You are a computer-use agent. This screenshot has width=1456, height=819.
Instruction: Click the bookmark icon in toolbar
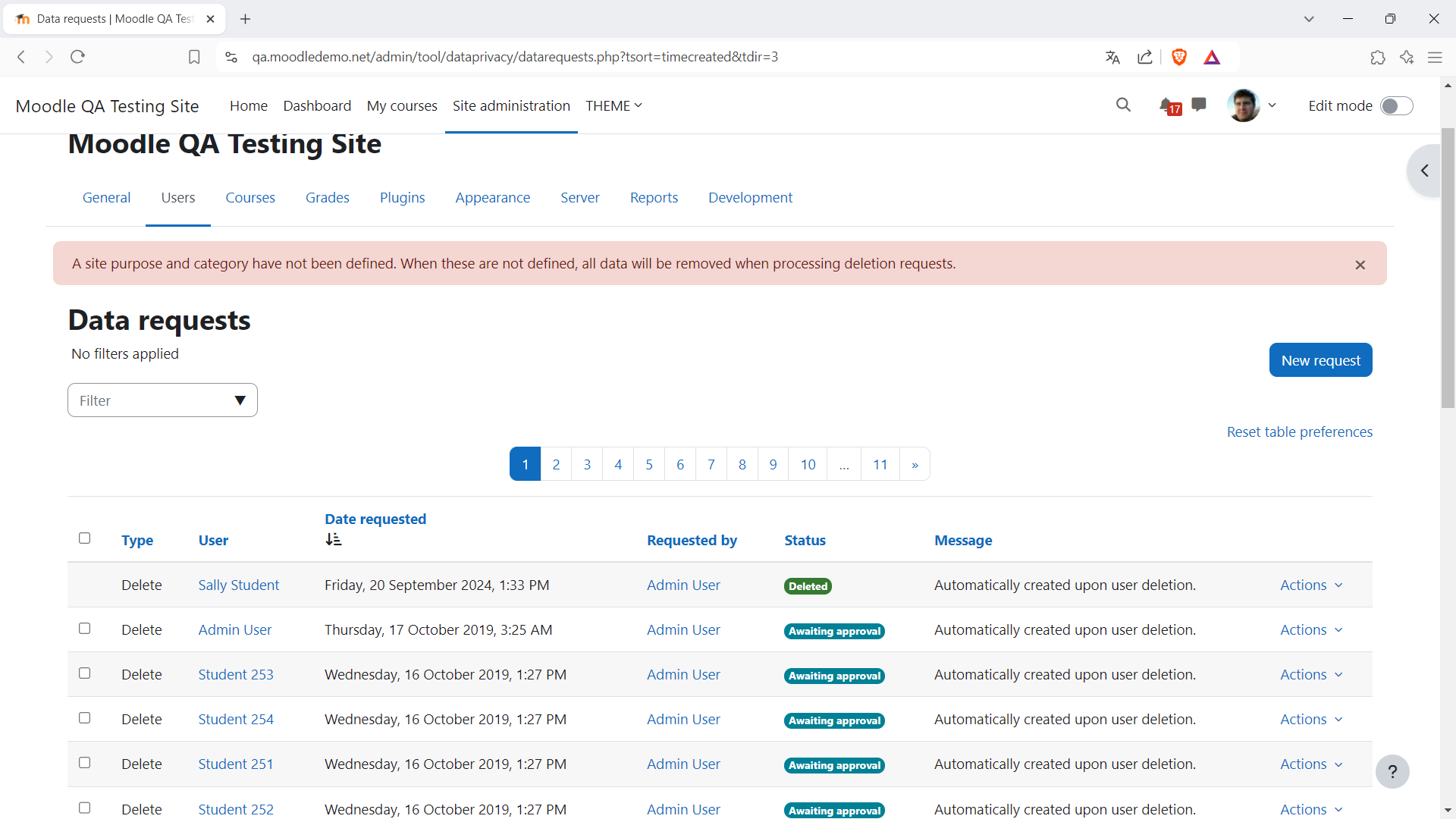194,57
